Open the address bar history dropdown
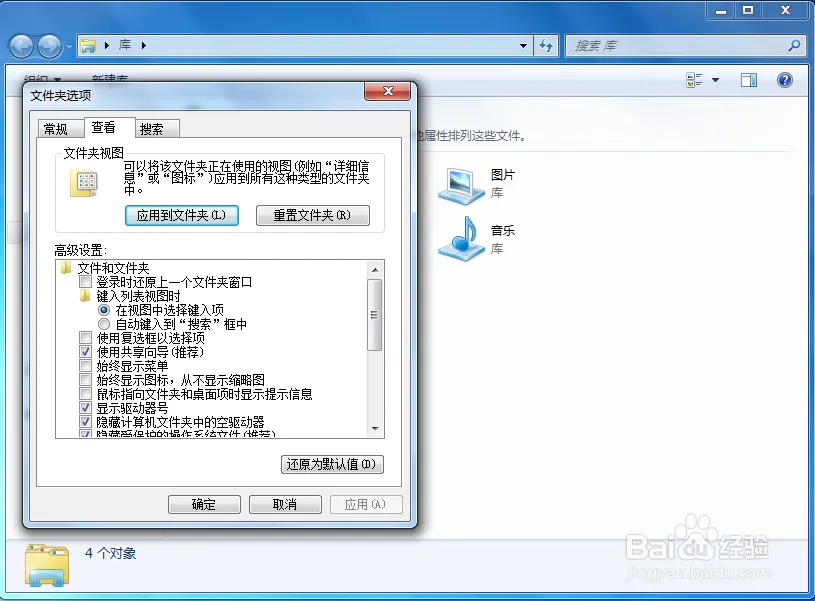The width and height of the screenshot is (815, 601). (x=523, y=46)
